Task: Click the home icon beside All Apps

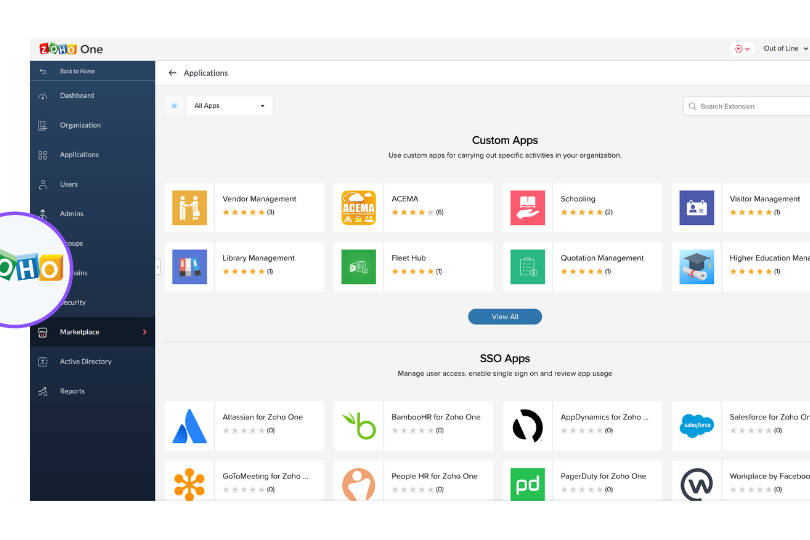Action: click(175, 106)
